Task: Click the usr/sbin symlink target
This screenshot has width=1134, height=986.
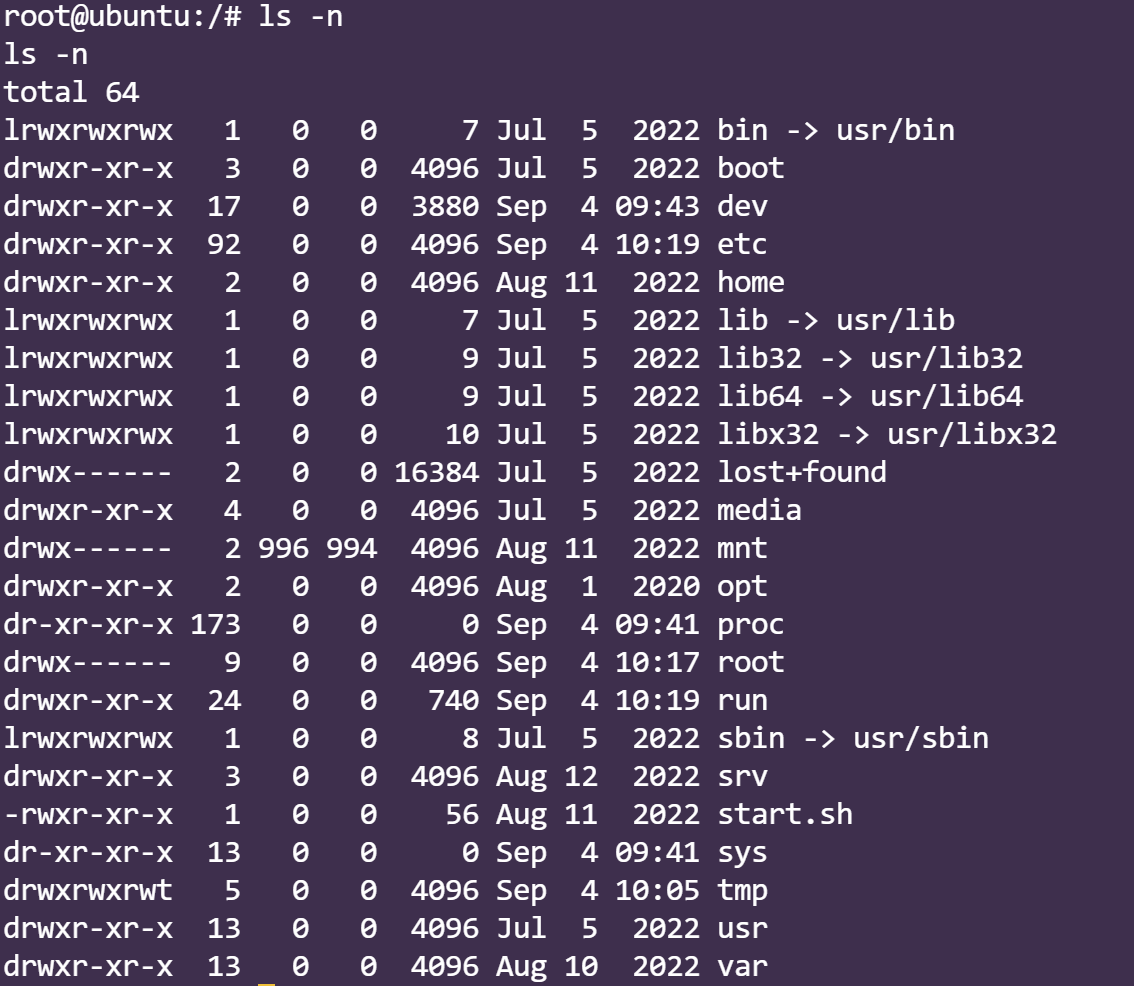Action: [920, 738]
